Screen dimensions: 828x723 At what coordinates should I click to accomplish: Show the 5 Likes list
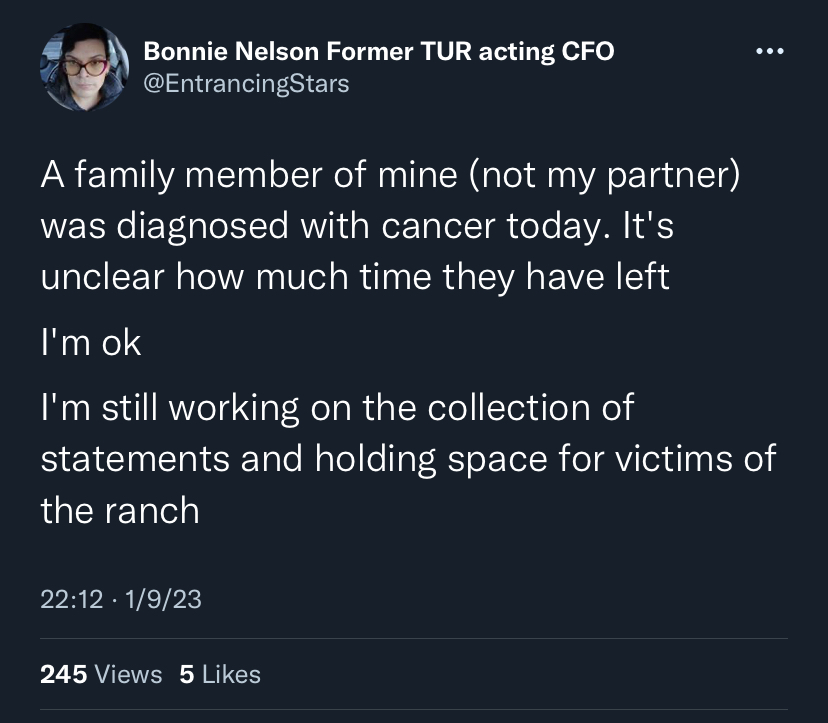click(x=220, y=674)
